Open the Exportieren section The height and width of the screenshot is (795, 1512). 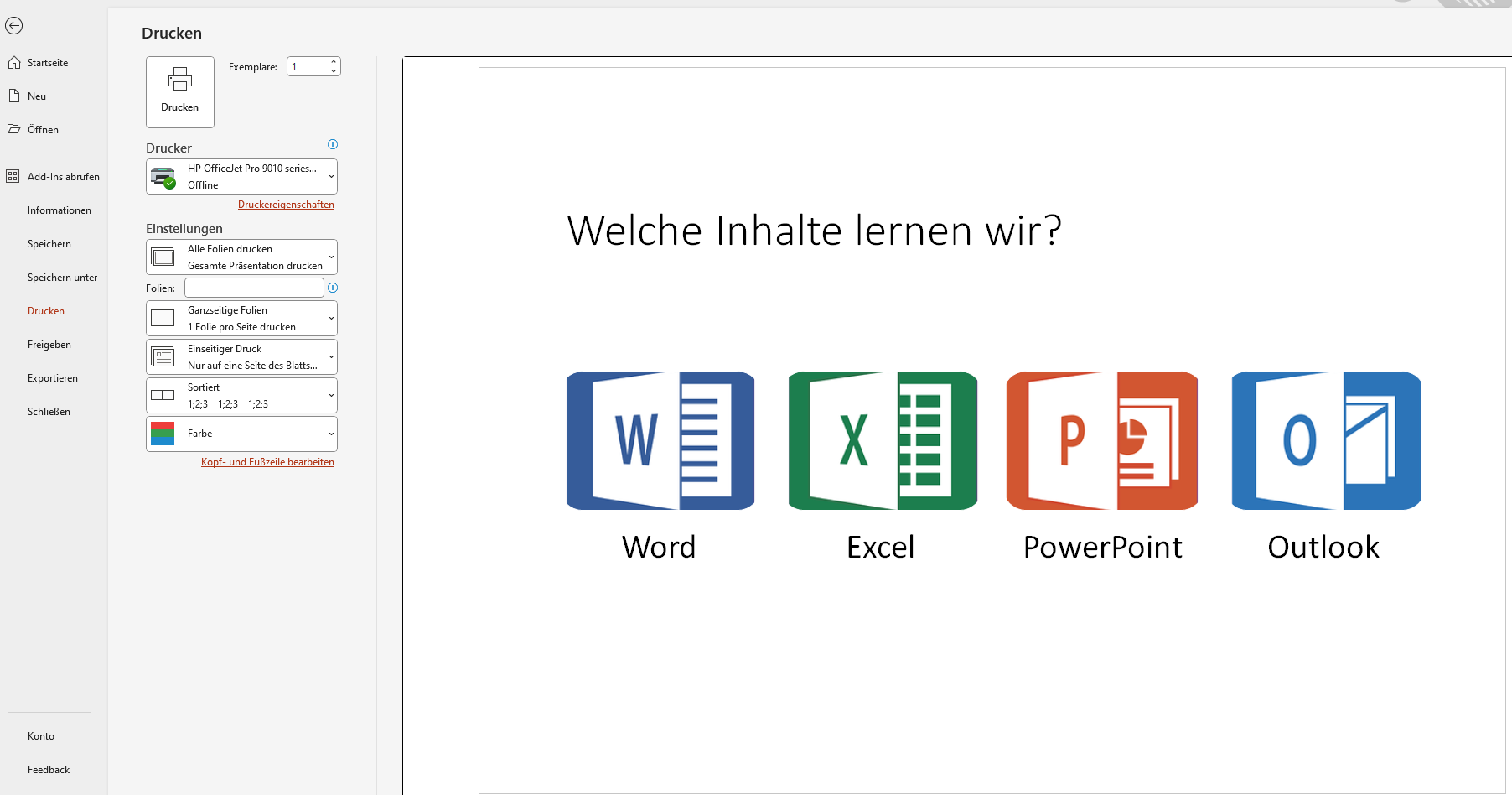(52, 377)
